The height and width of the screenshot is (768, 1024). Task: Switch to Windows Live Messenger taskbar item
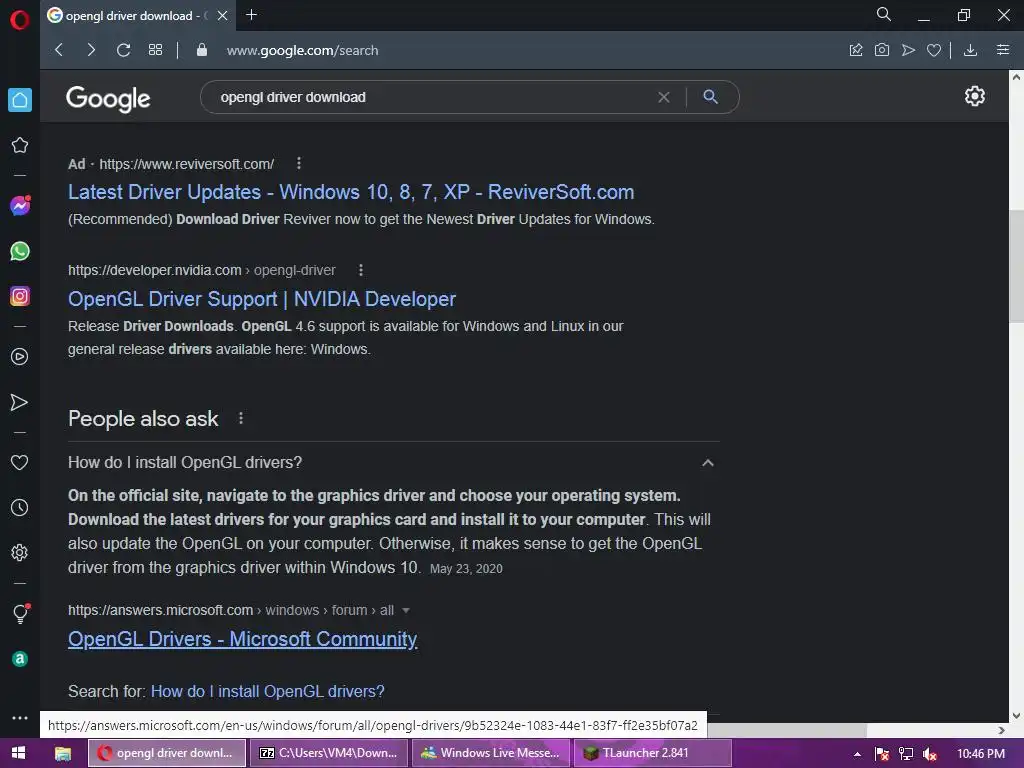click(490, 753)
